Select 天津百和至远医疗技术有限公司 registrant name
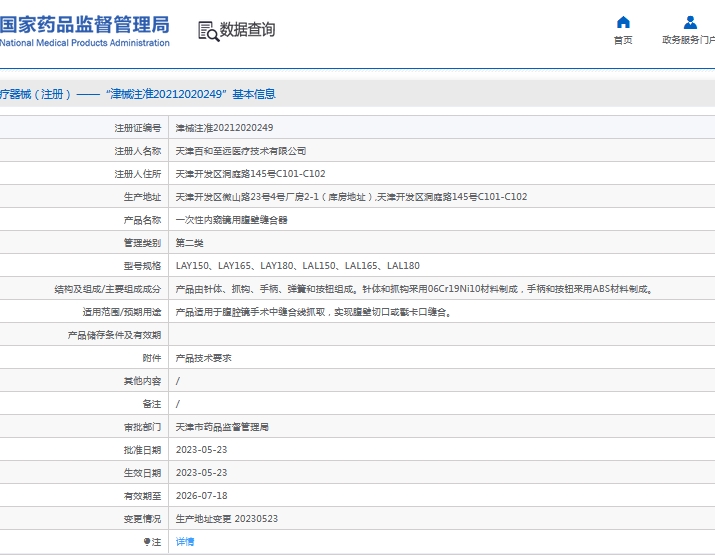 pos(241,151)
